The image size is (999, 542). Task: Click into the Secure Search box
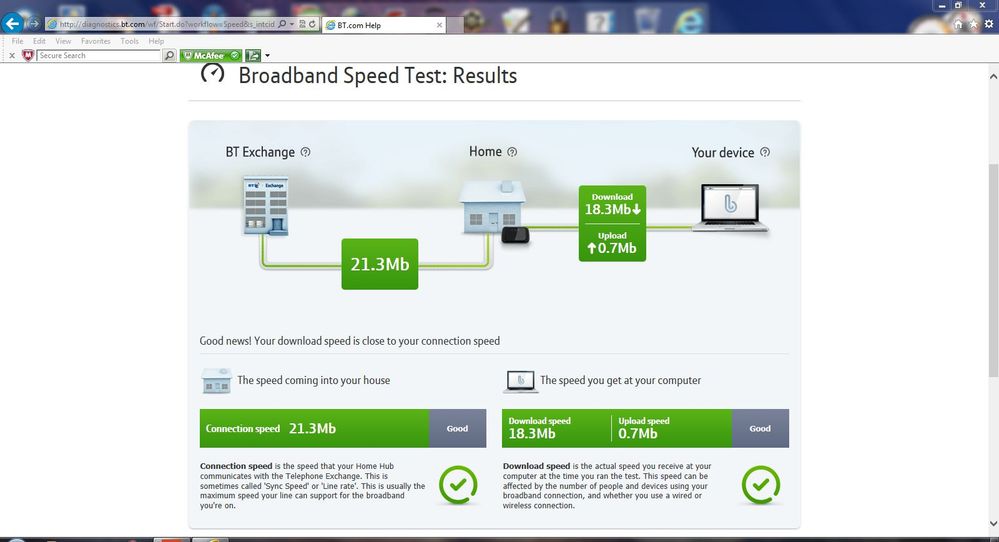99,55
